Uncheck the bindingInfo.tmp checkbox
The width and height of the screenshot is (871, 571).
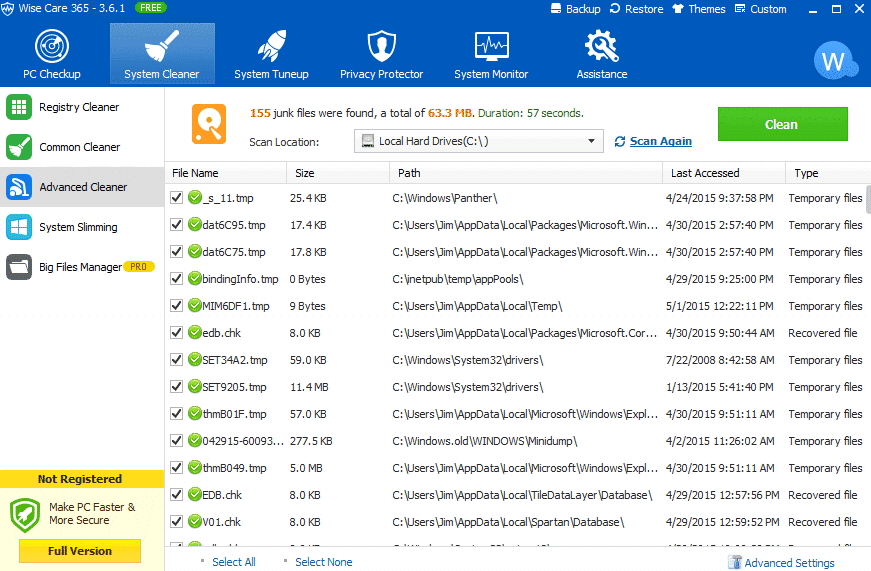[177, 279]
